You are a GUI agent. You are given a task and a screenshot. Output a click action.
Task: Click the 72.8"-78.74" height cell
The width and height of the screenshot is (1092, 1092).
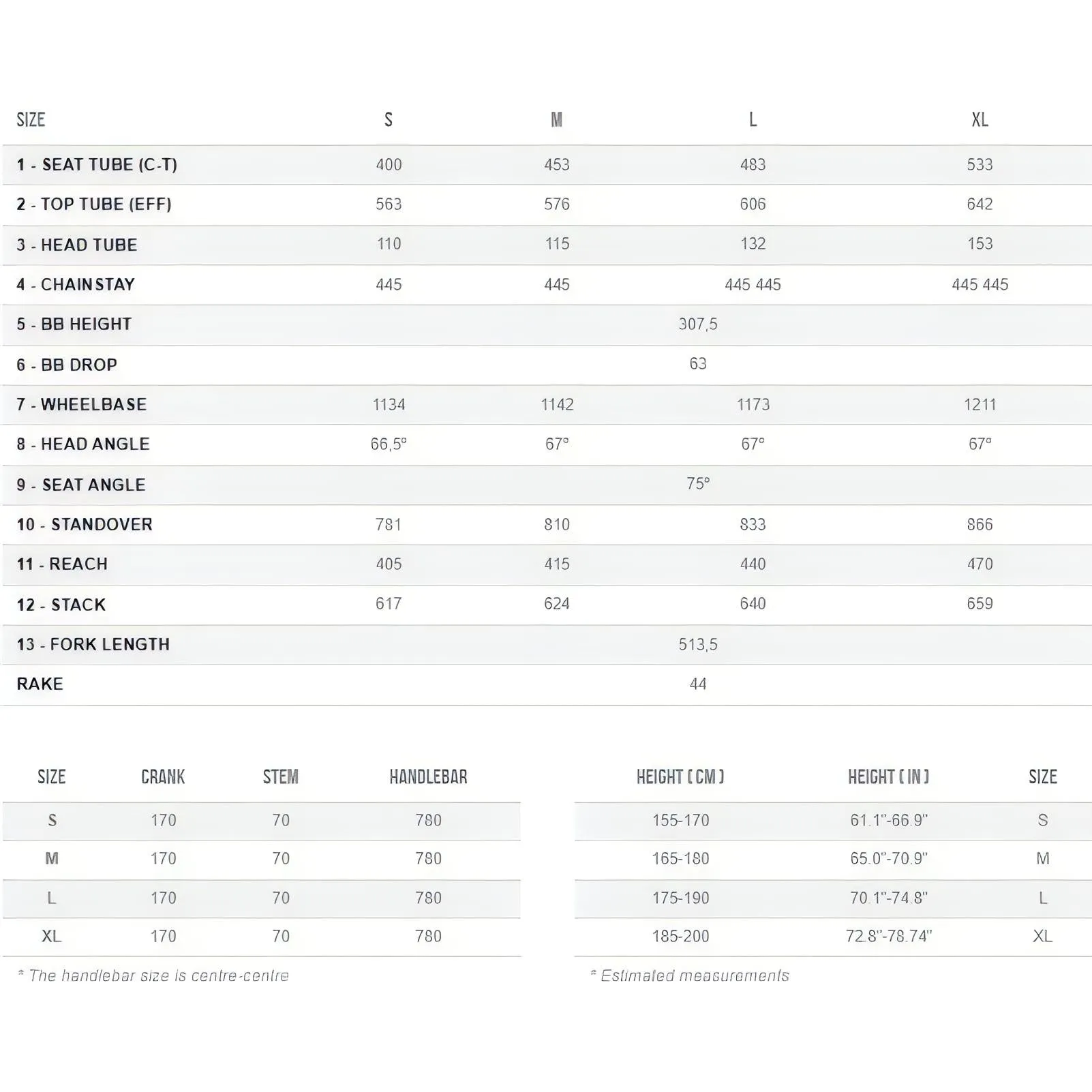coord(889,937)
